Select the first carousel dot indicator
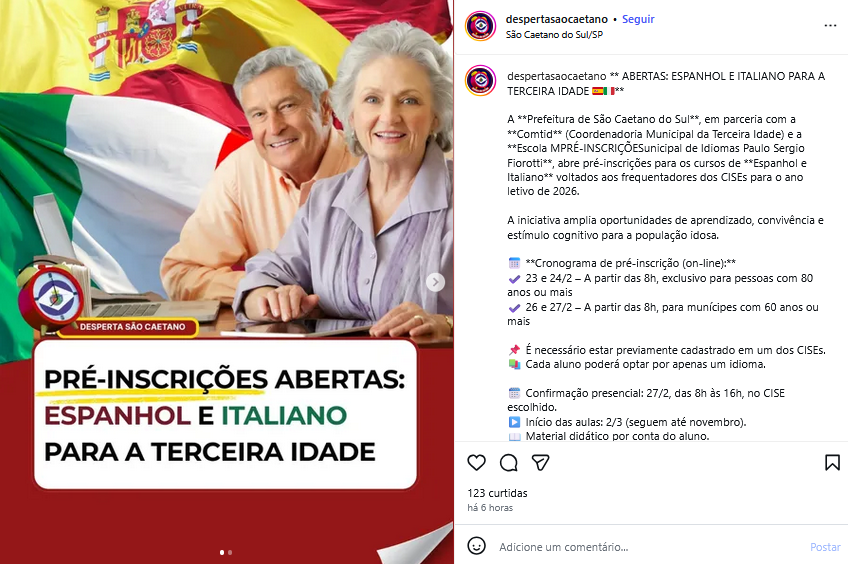This screenshot has height=564, width=848. [x=222, y=553]
